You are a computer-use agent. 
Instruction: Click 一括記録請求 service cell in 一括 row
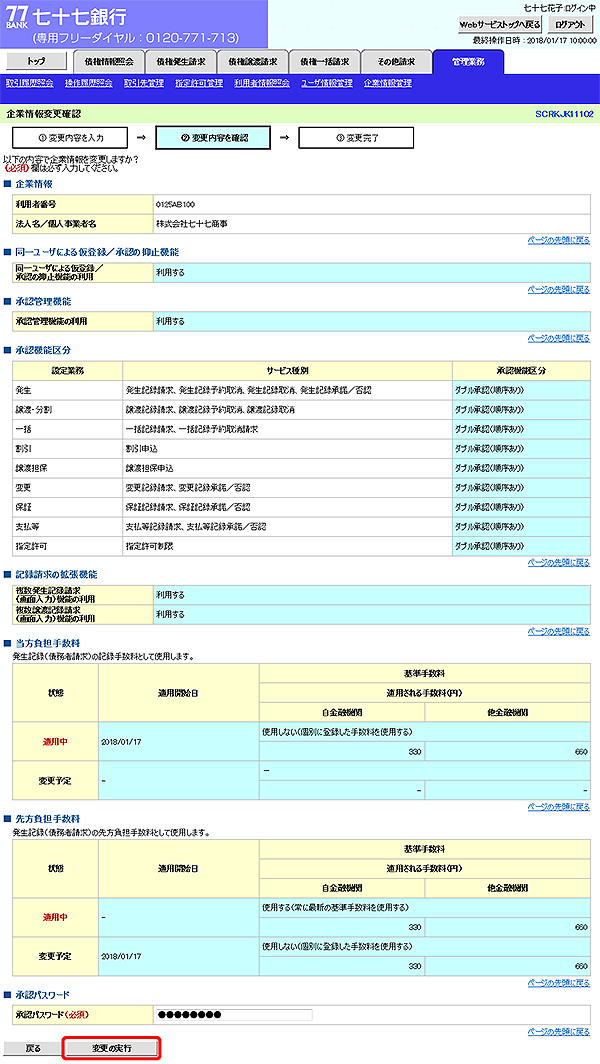coord(287,430)
